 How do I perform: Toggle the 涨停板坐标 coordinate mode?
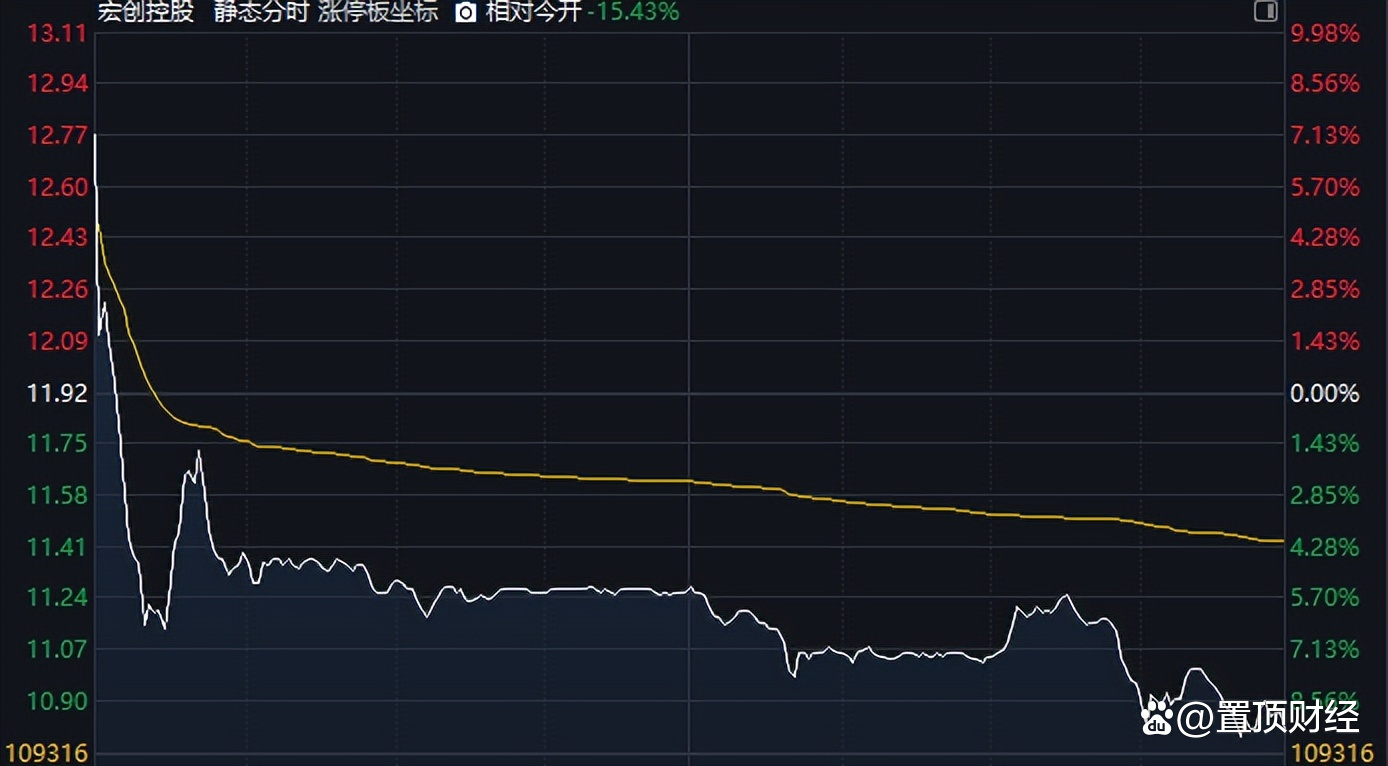(378, 12)
